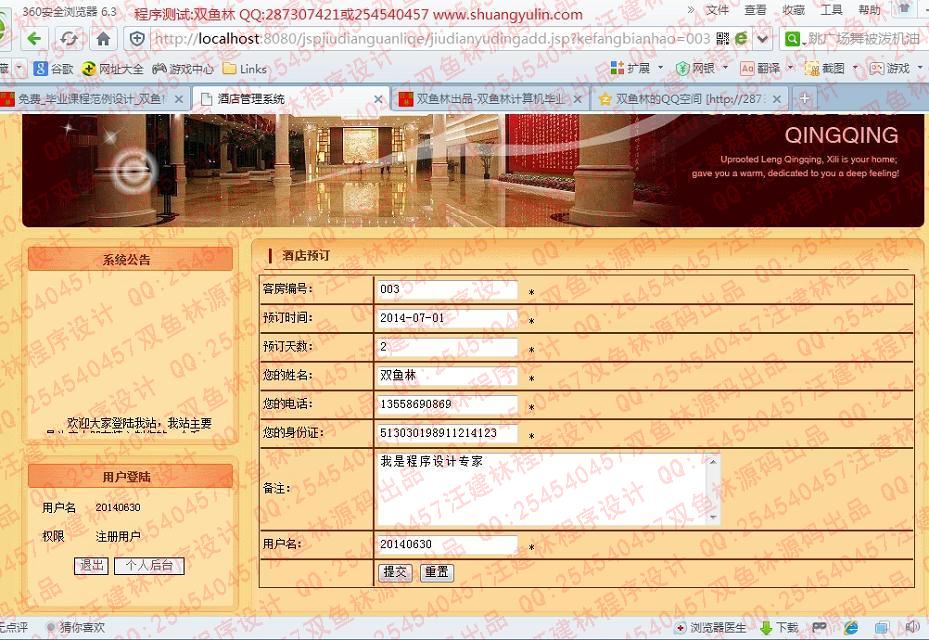Click the window layout icon beside the speaker
Screen dimensions: 929x640
pos(883,628)
